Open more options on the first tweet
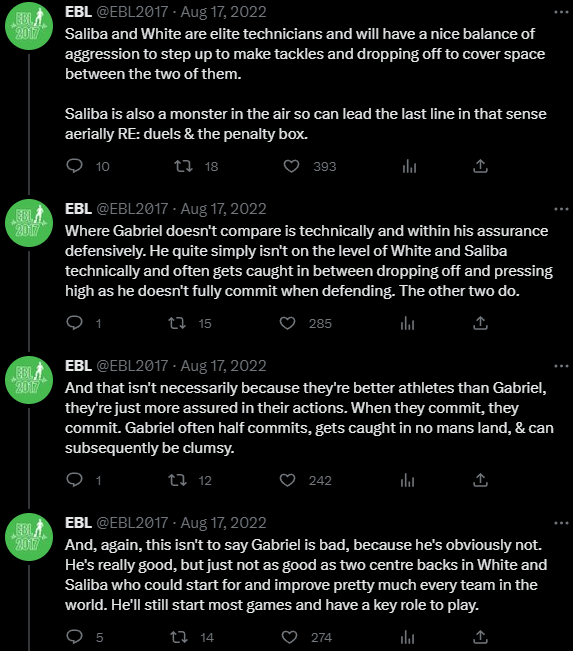 561,12
